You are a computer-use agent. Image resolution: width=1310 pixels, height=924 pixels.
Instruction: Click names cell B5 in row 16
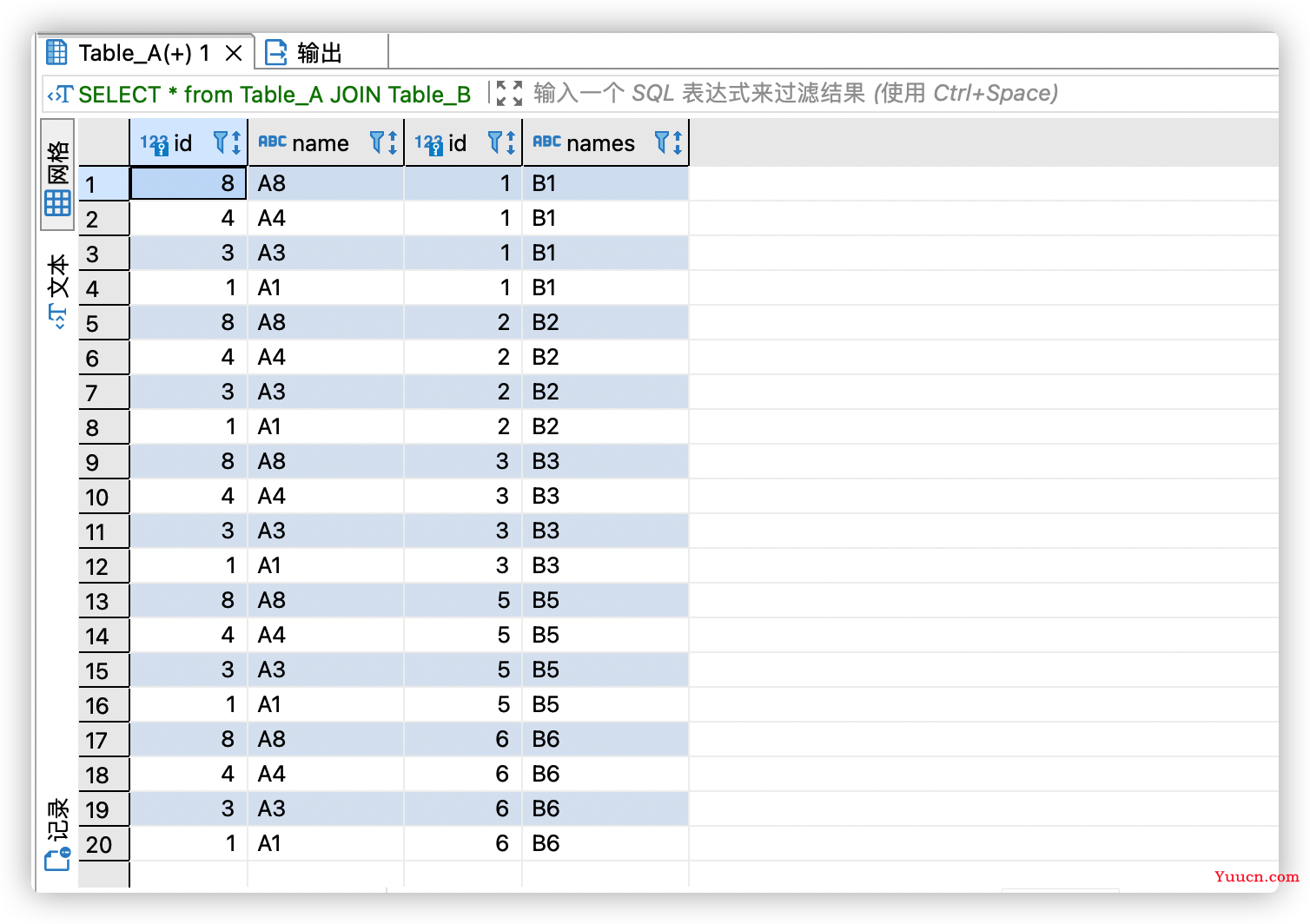click(x=605, y=704)
